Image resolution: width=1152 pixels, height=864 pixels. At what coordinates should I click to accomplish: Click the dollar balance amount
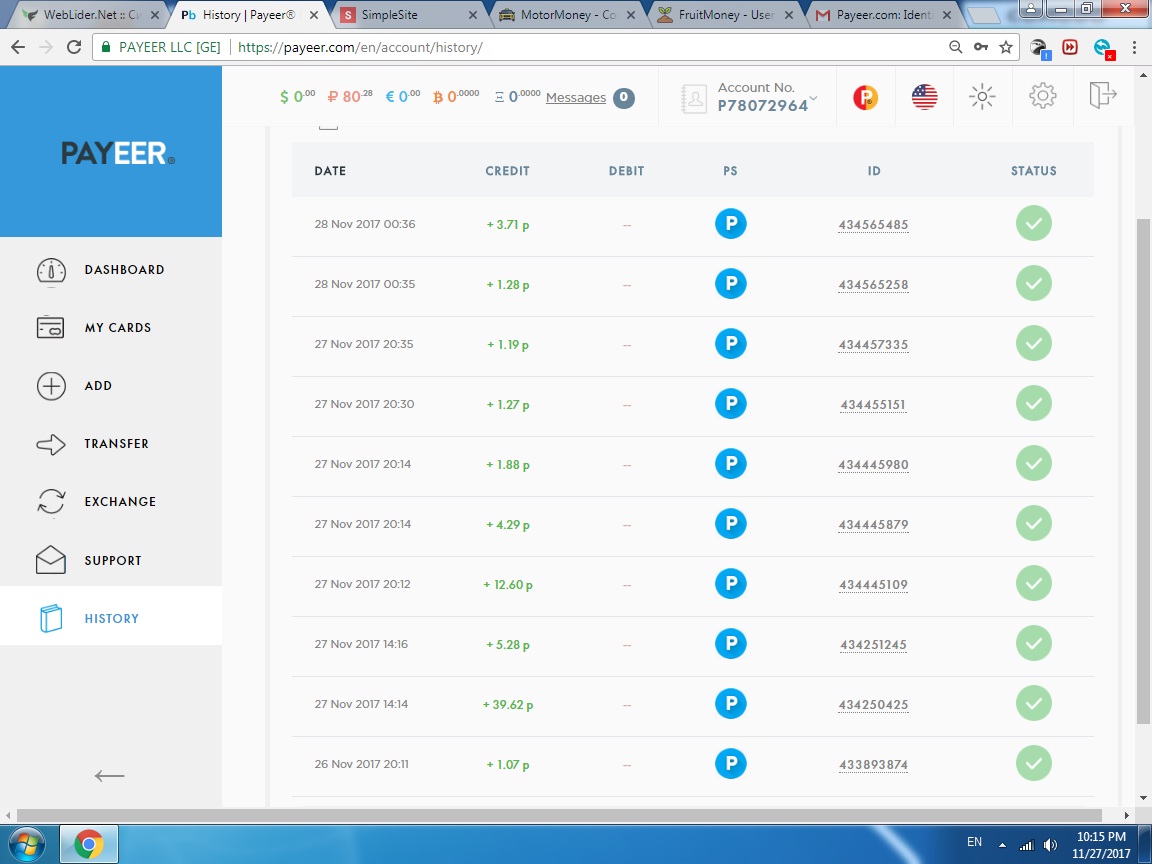[298, 96]
